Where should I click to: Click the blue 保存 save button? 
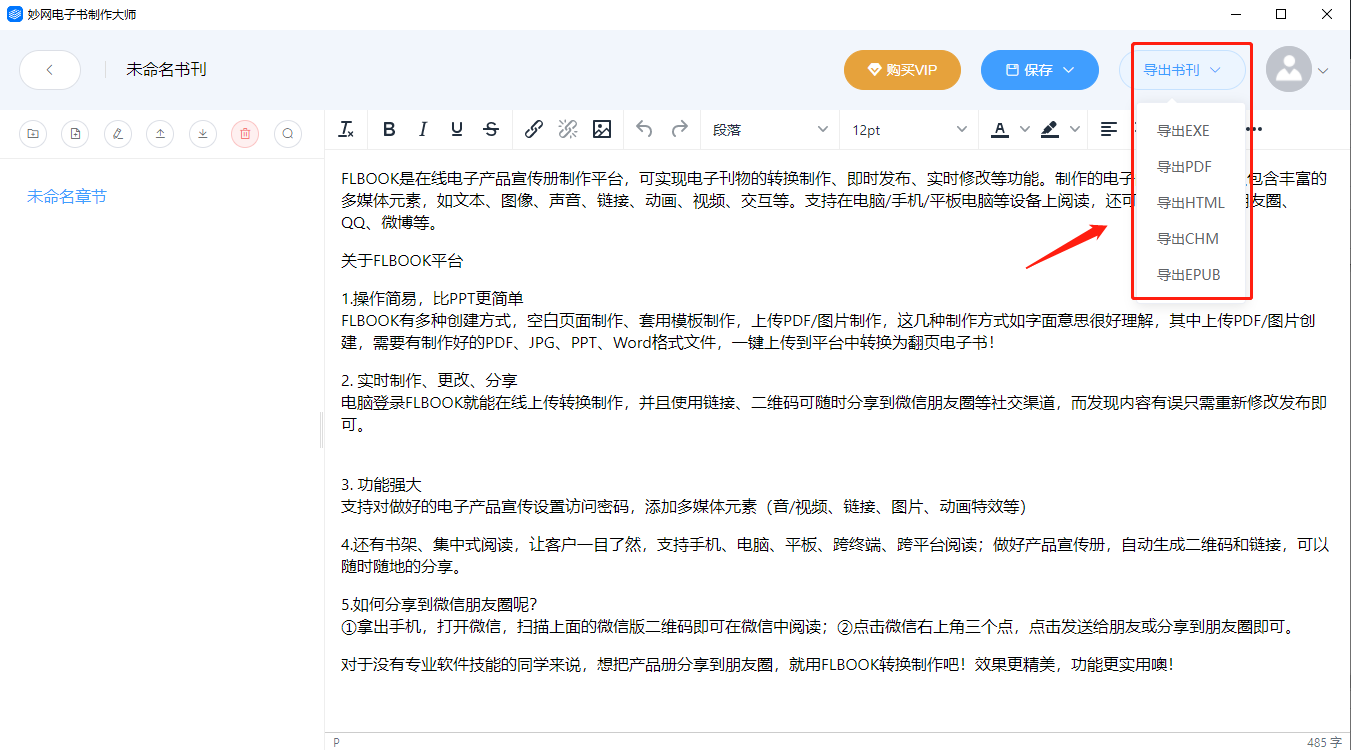tap(1040, 70)
